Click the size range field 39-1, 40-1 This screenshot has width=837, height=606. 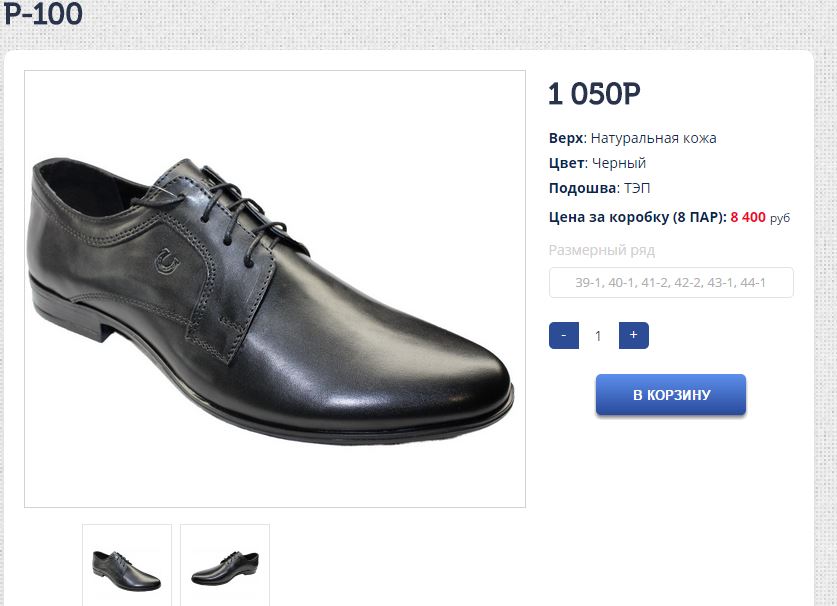pos(670,283)
